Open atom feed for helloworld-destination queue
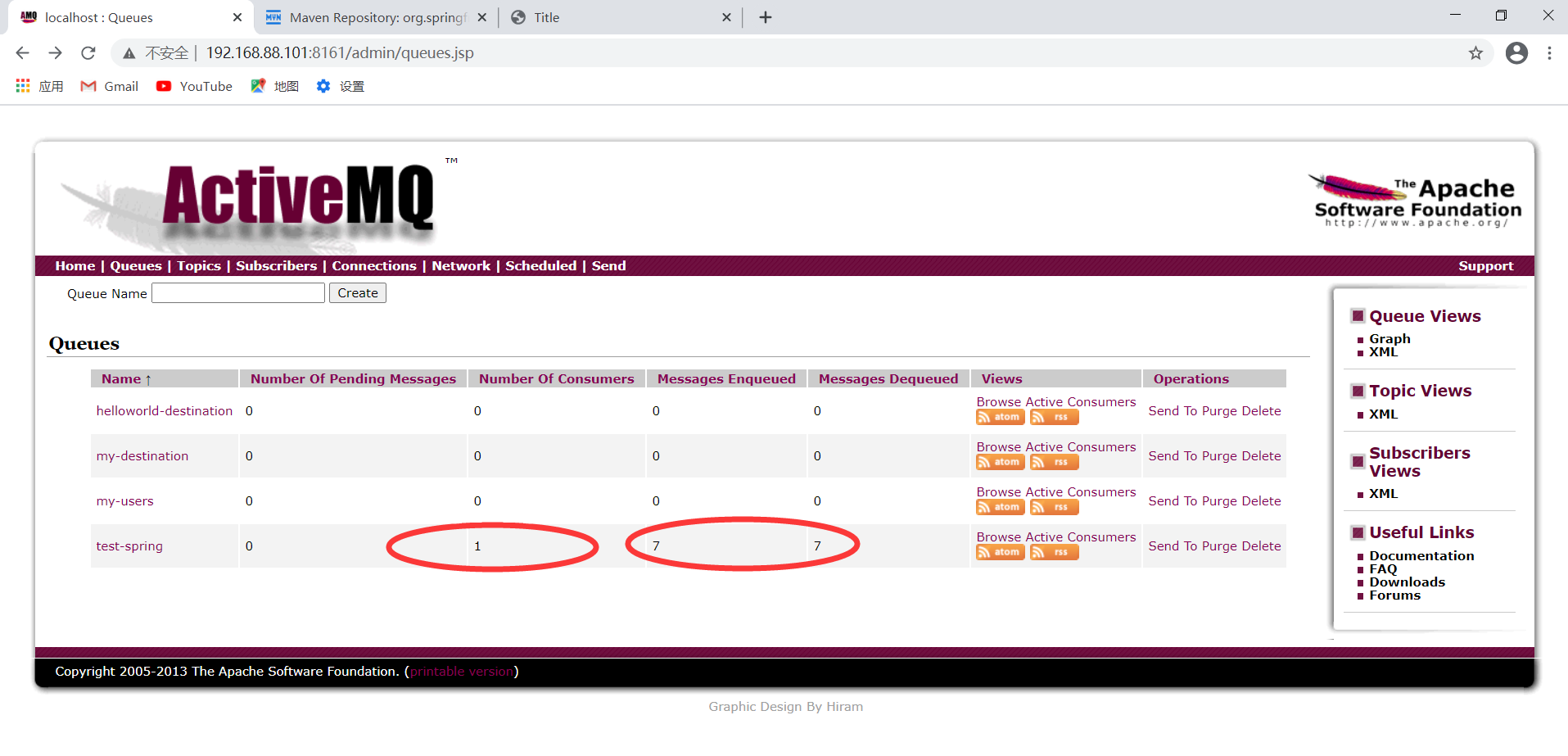This screenshot has width=1568, height=756. (x=1000, y=417)
